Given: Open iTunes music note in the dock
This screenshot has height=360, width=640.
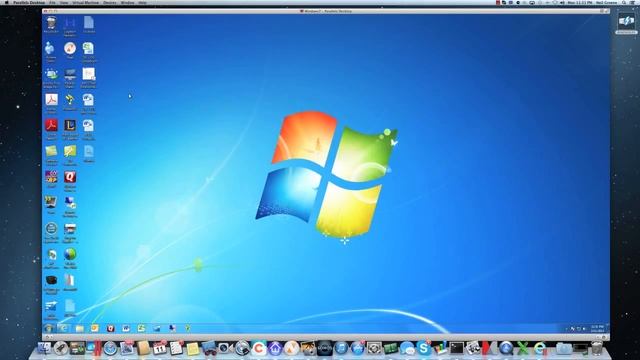Looking at the screenshot, I should pyautogui.click(x=341, y=348).
